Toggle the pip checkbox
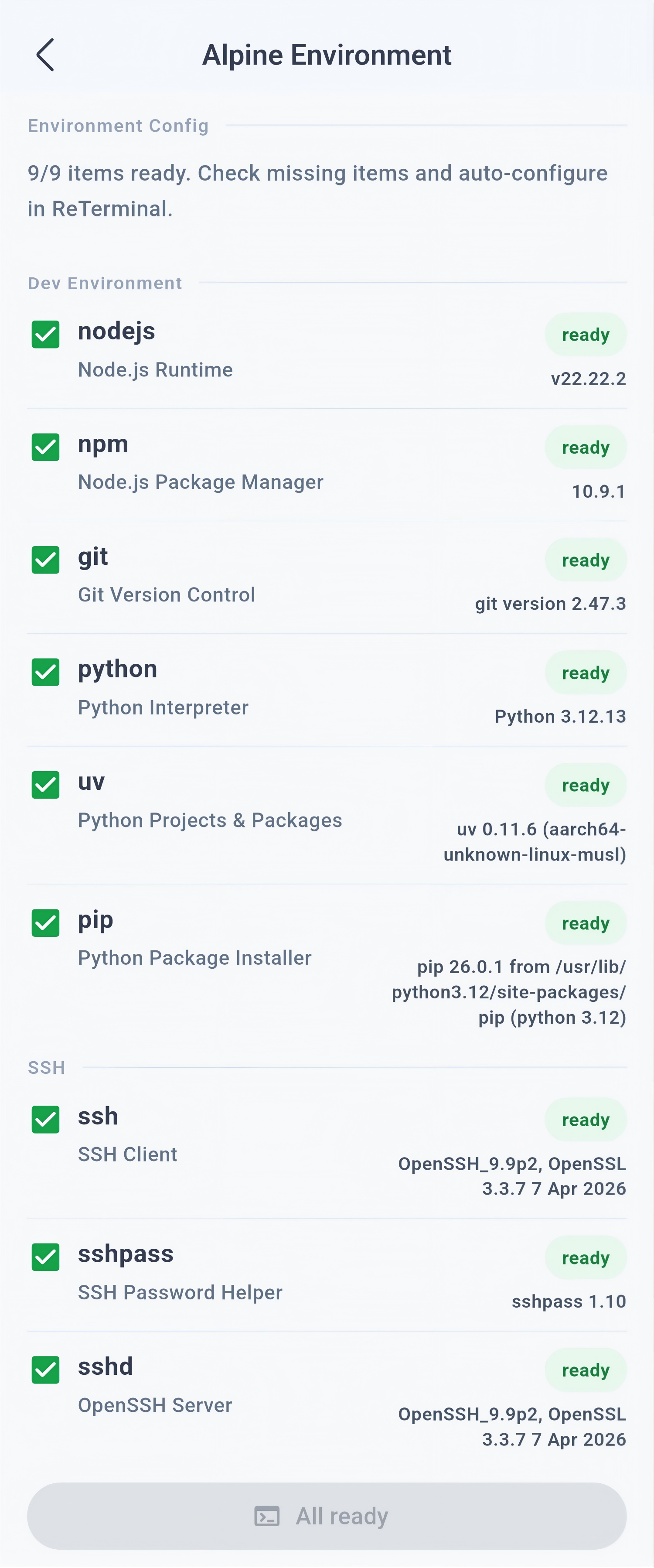Viewport: 654px width, 1568px height. [46, 923]
